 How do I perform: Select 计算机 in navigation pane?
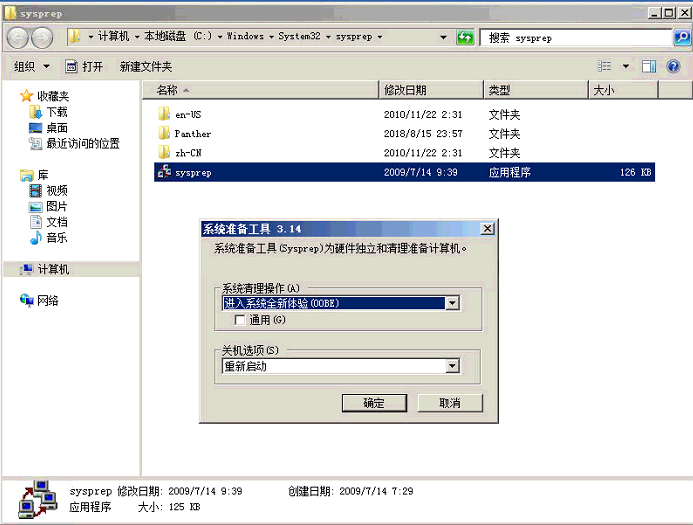[x=53, y=269]
